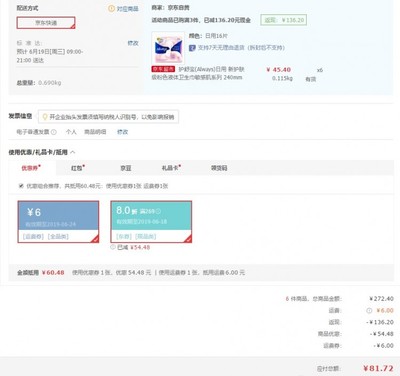Open the sanitary pad product thumbnail
This screenshot has width=400, height=376.
point(168,48)
